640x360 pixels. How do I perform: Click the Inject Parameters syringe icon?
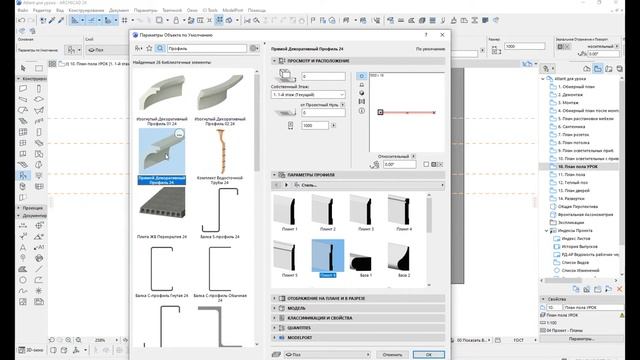point(61,20)
